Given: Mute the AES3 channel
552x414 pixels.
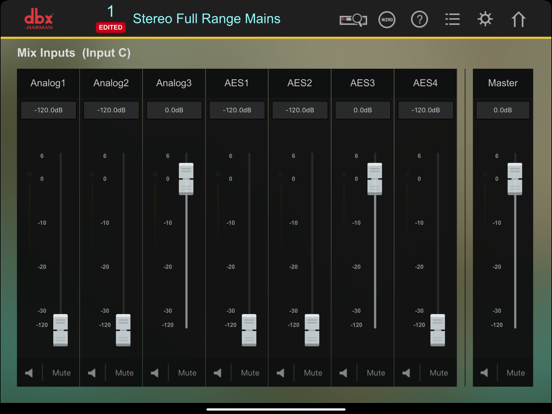Looking at the screenshot, I should (x=376, y=373).
